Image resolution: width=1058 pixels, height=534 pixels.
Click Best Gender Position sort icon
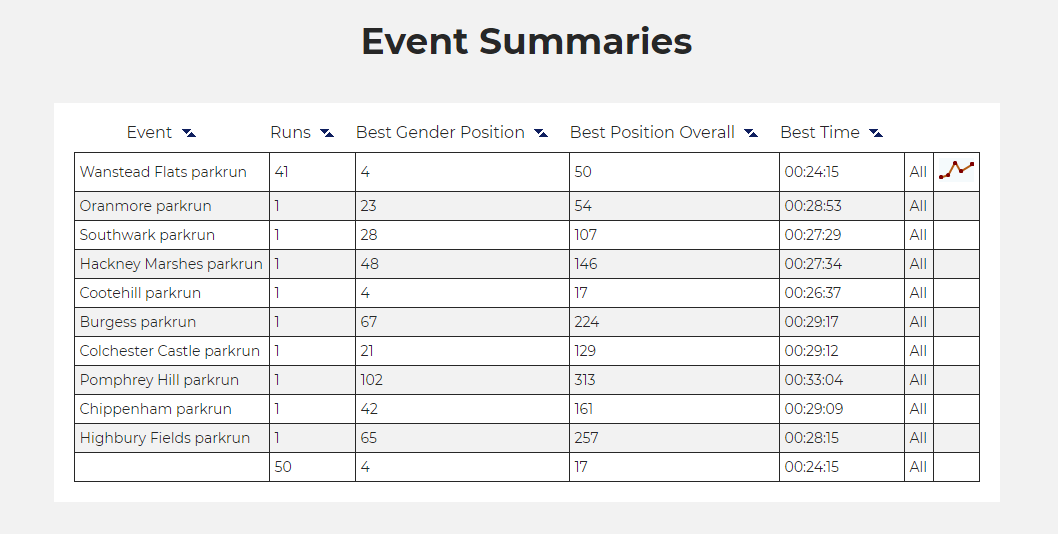541,133
